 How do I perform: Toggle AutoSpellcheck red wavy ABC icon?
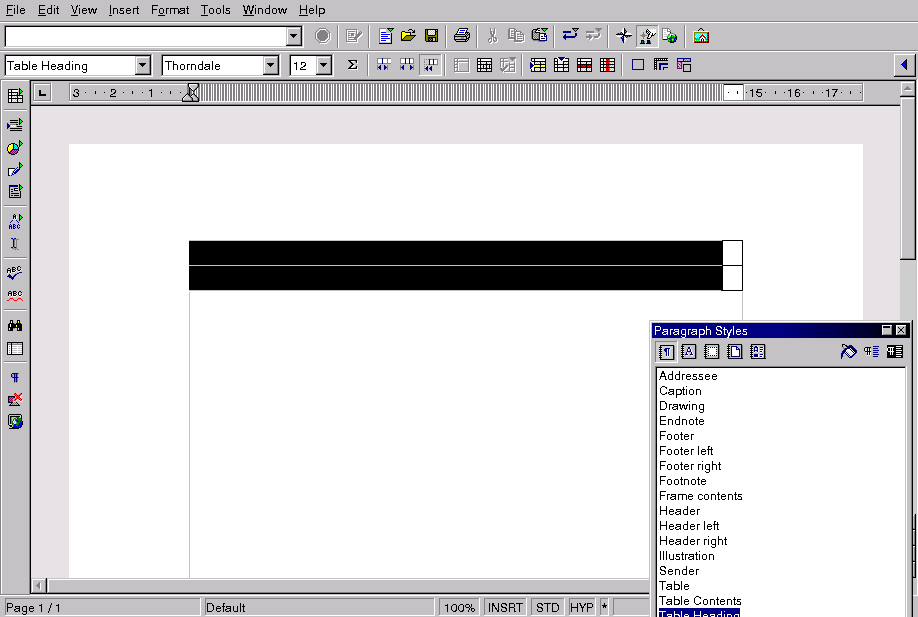tap(15, 296)
